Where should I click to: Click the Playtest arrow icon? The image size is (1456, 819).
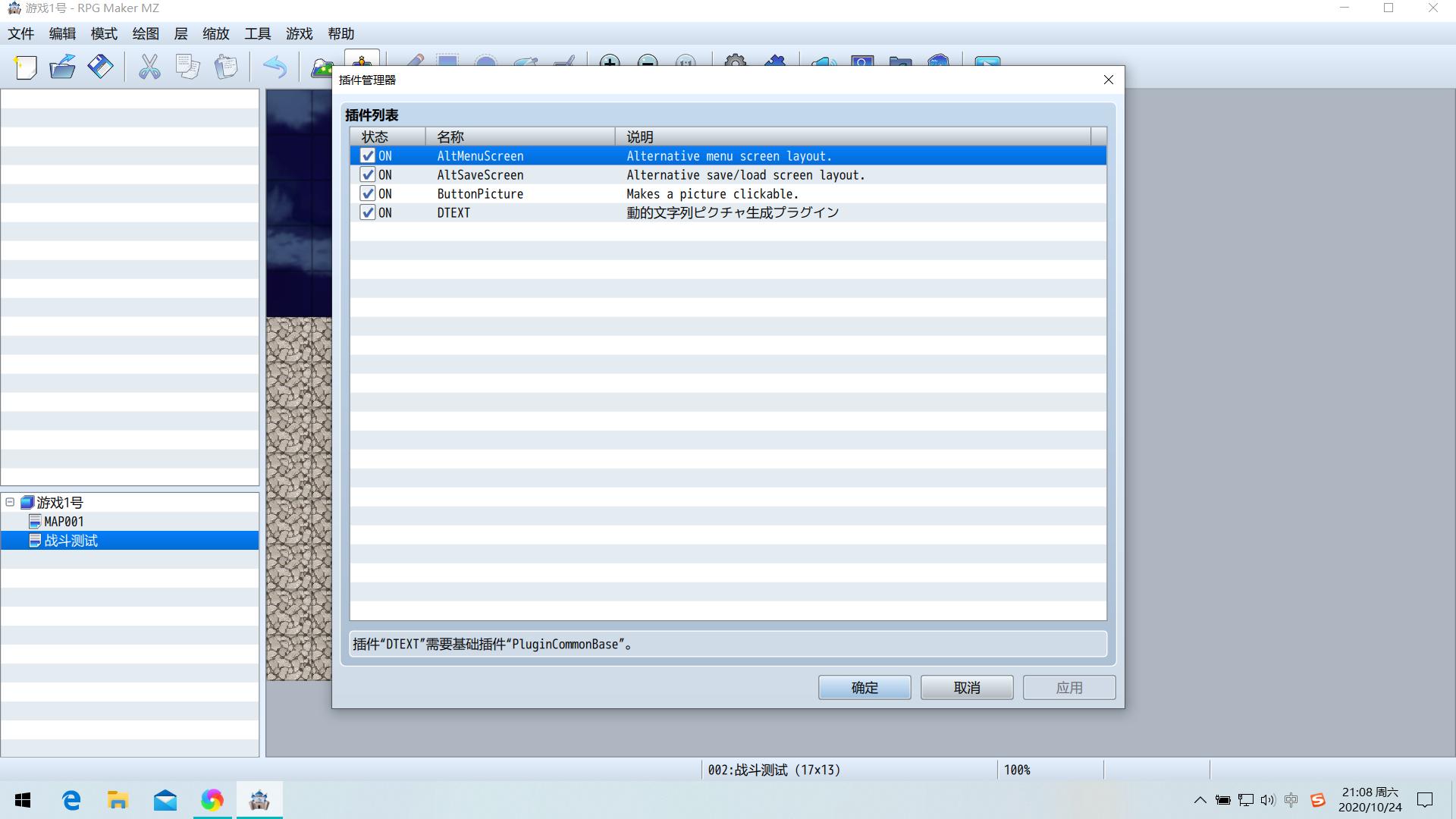pos(987,61)
